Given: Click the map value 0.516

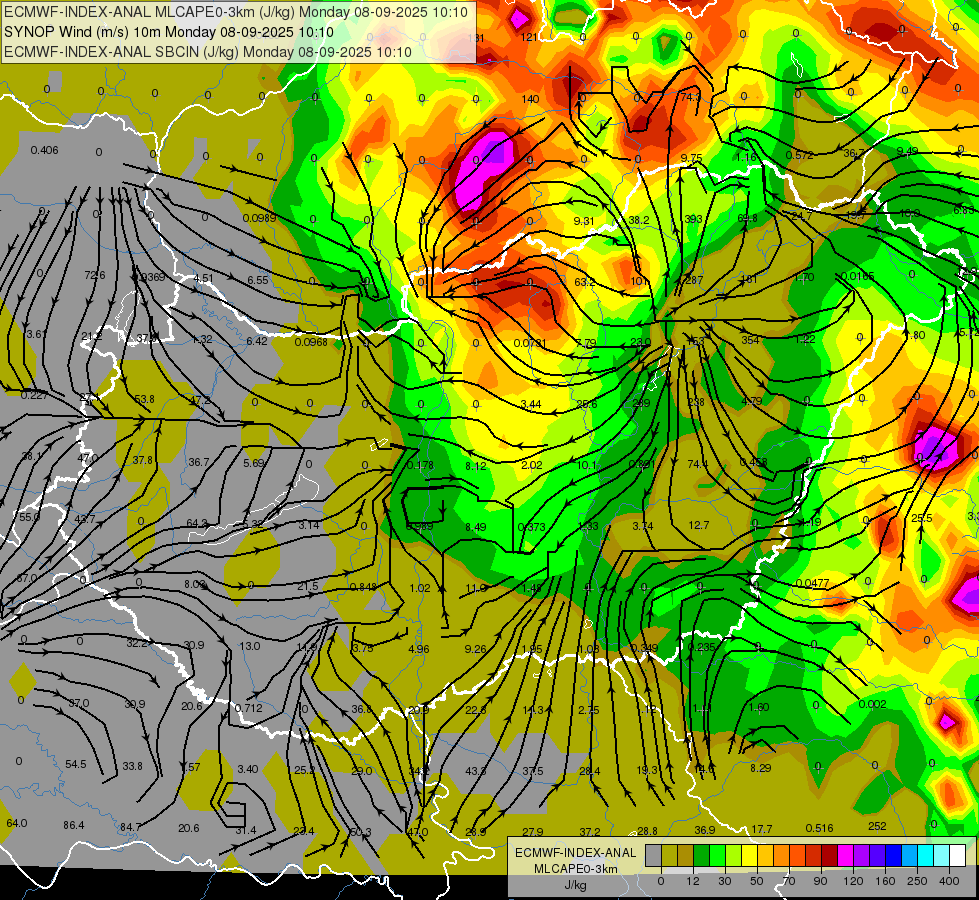Looking at the screenshot, I should 819,828.
